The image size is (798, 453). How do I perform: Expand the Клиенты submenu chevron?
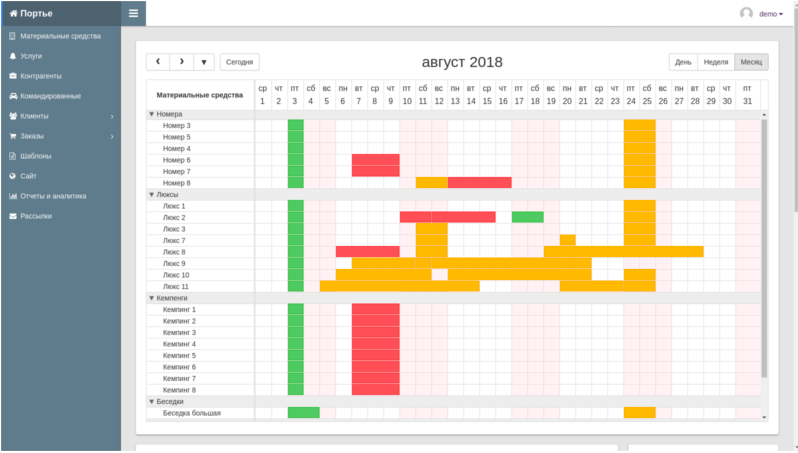pyautogui.click(x=112, y=117)
